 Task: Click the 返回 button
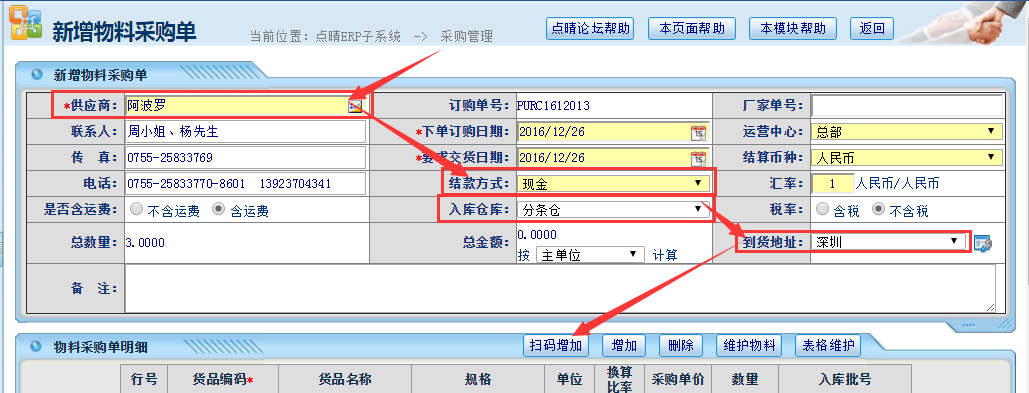(x=872, y=28)
